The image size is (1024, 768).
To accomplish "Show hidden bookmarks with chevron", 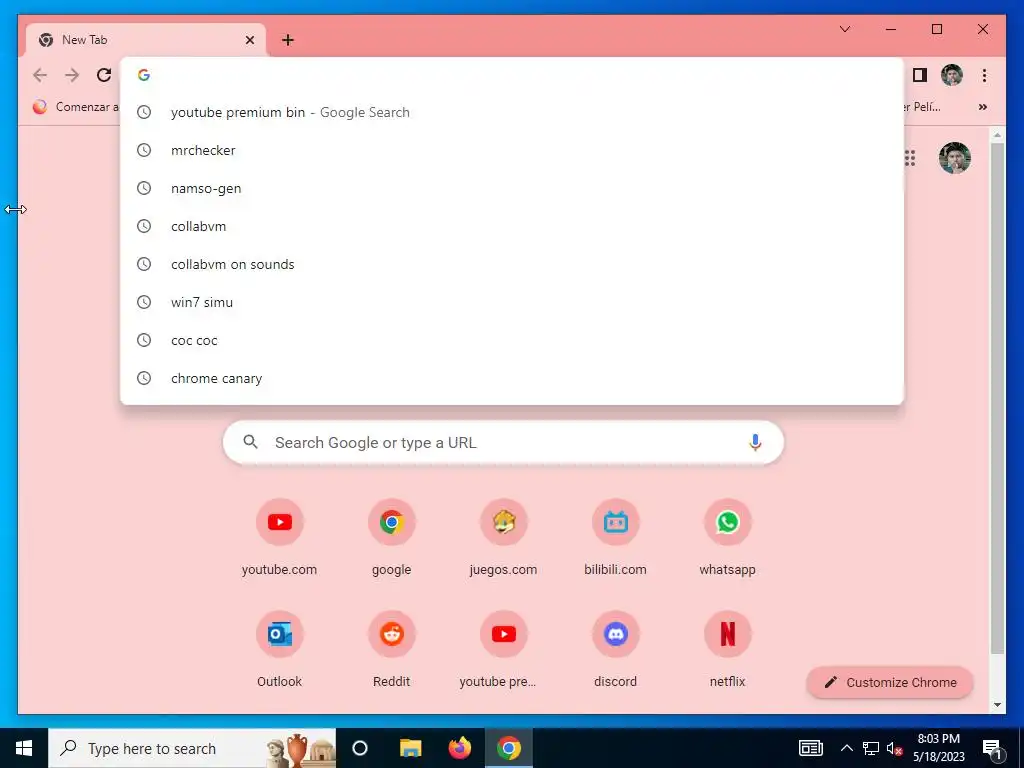I will [x=983, y=107].
